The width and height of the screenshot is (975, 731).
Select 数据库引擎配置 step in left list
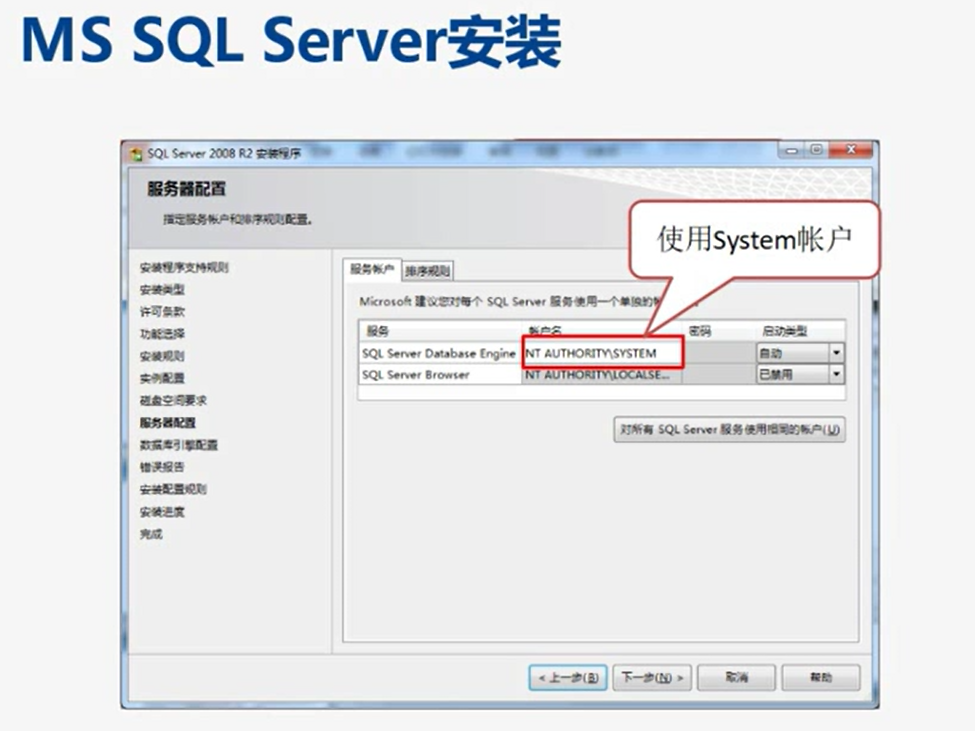179,445
